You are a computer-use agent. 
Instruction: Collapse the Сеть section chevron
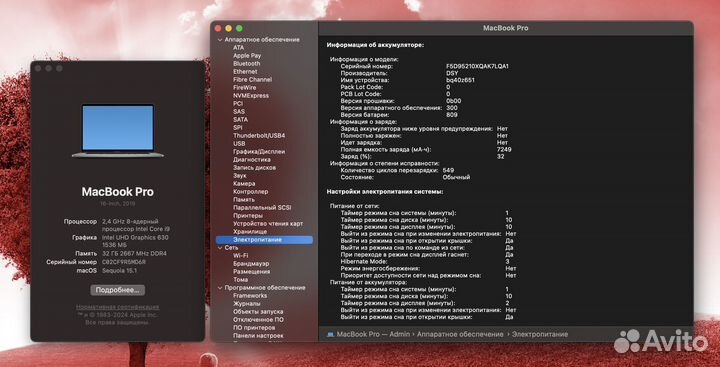pos(220,248)
